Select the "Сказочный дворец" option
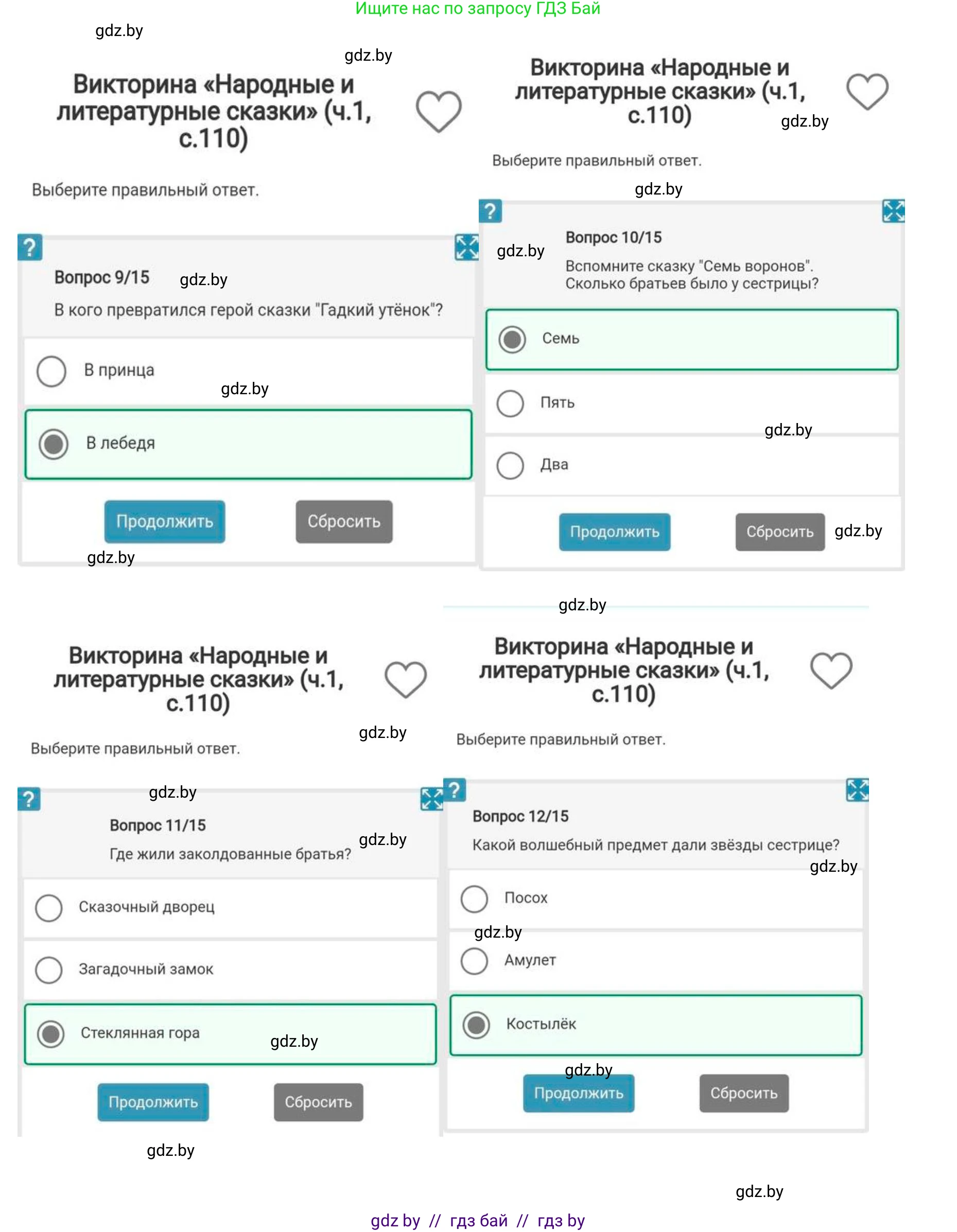This screenshot has width=957, height=1232. pos(49,908)
